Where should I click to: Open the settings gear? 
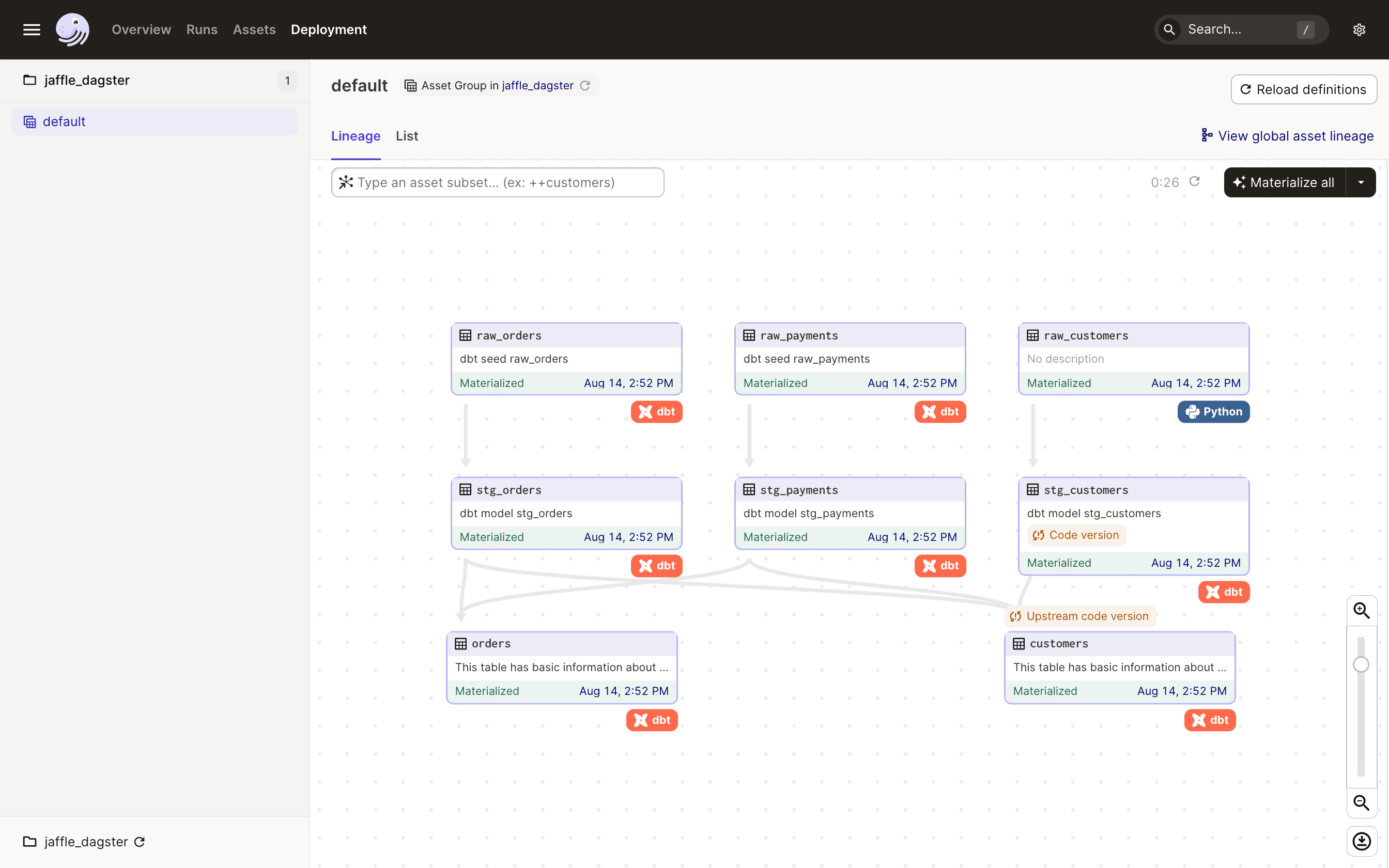(x=1359, y=29)
